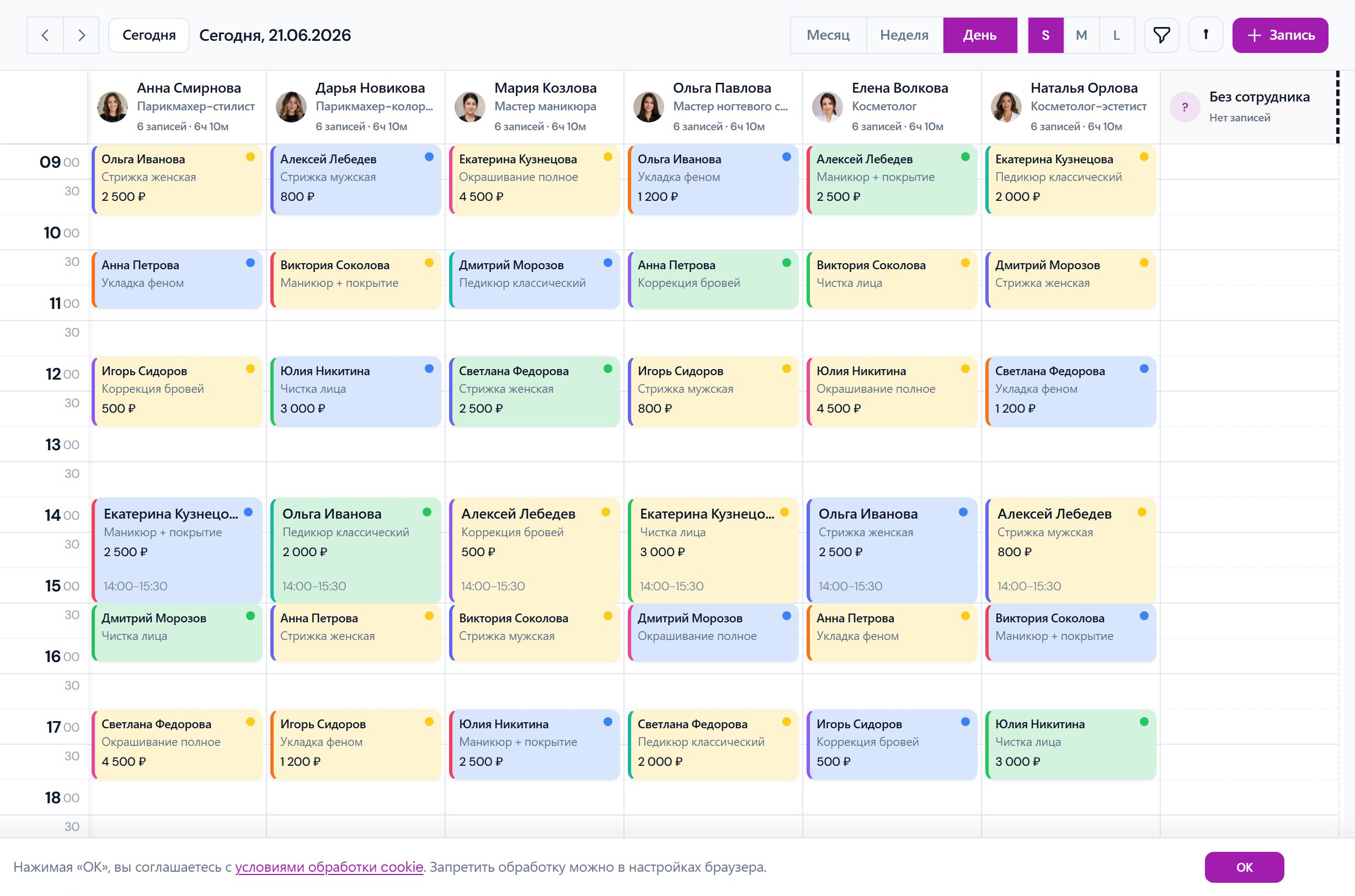Open Алексей Лебедев Стрижка мужская 14:00-15:30 card
1355x896 pixels.
(1071, 550)
